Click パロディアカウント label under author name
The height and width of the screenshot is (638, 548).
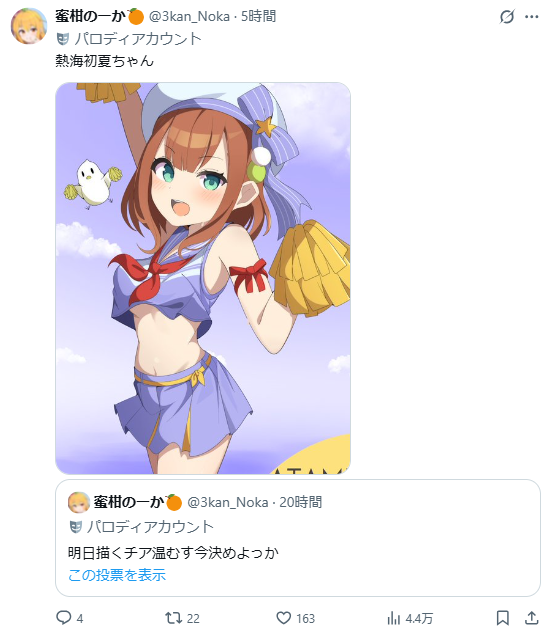click(138, 39)
